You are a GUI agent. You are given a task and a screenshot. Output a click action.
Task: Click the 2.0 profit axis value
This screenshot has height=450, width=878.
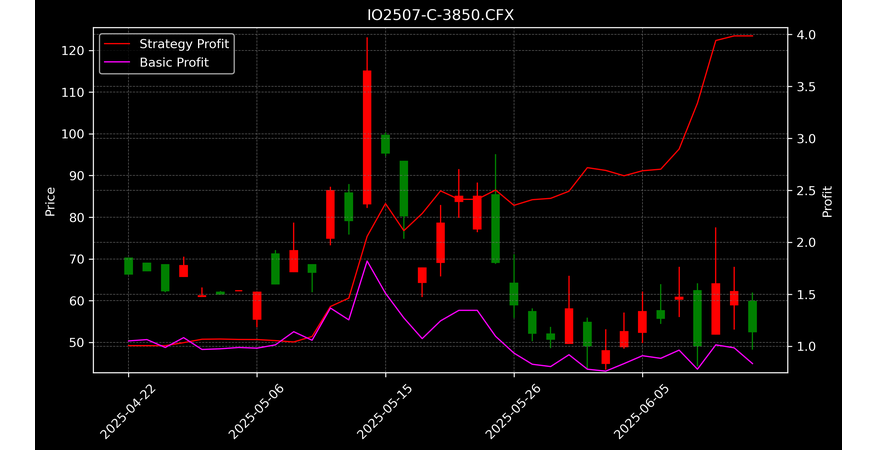[x=806, y=243]
